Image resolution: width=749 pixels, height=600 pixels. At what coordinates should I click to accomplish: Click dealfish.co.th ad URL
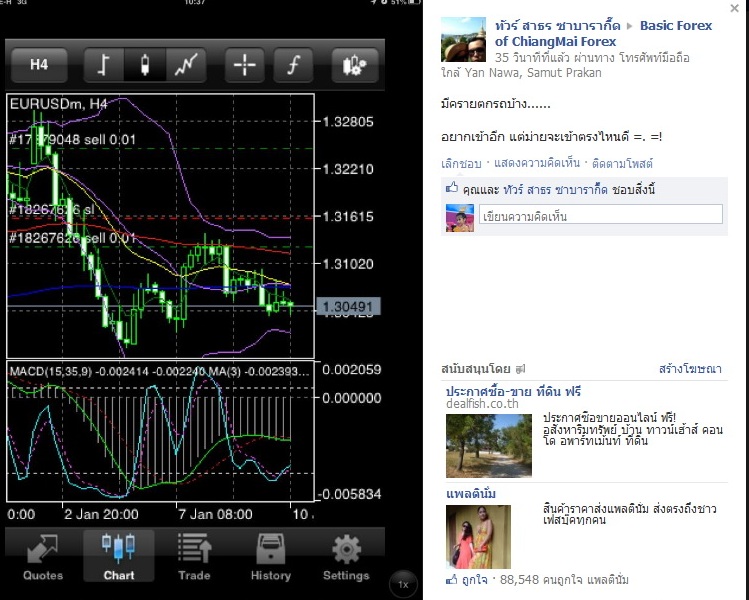click(x=482, y=404)
